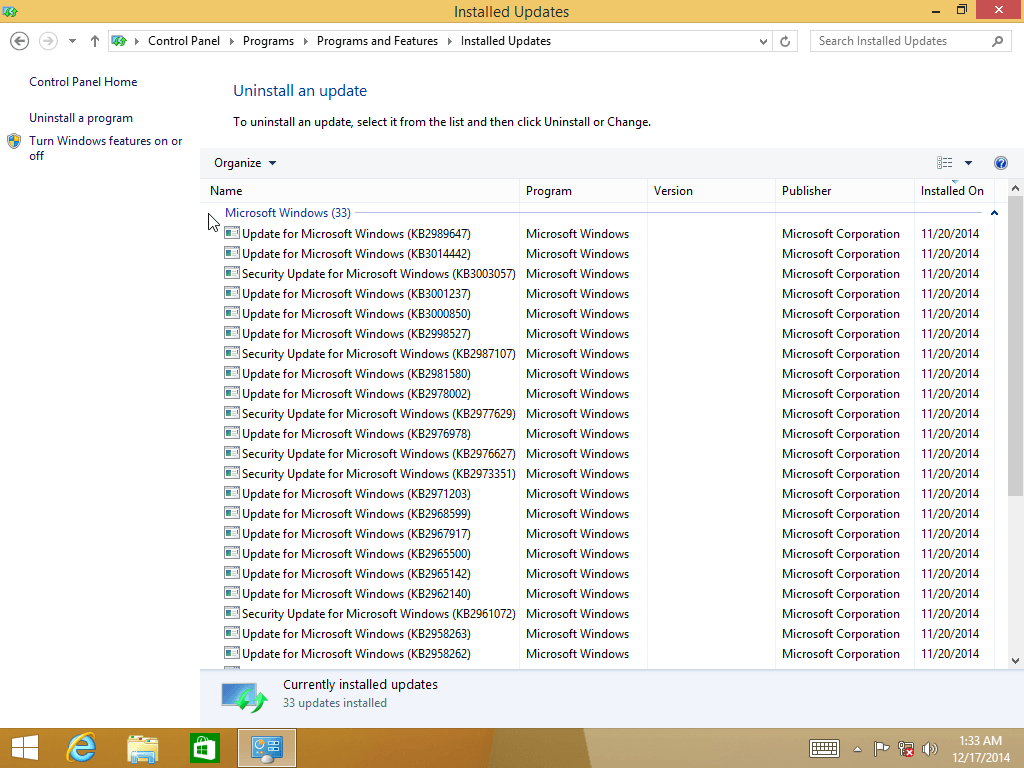Open Control Panel Home link
The height and width of the screenshot is (768, 1024).
(83, 82)
